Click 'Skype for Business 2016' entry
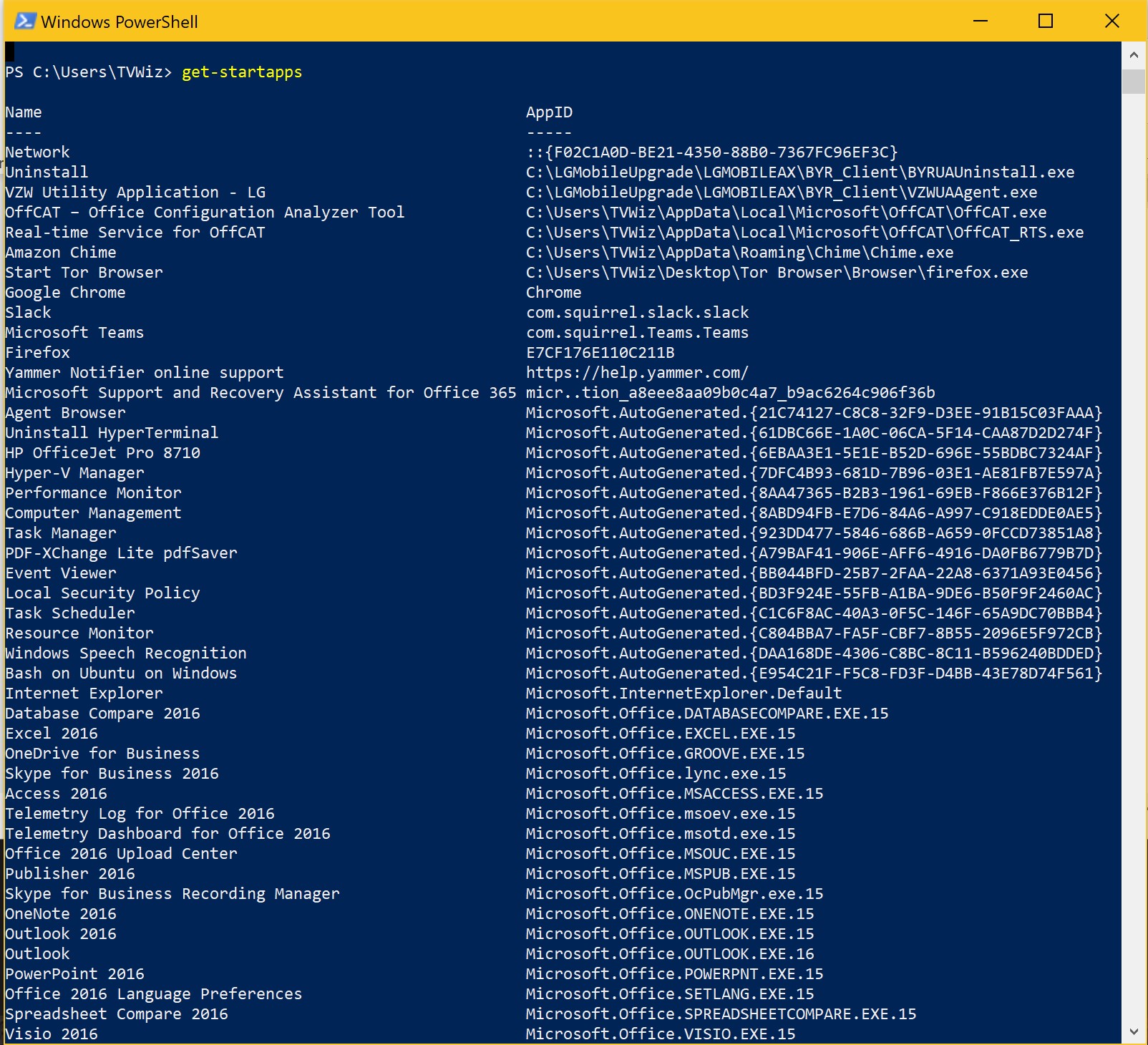Image resolution: width=1148 pixels, height=1045 pixels. click(x=112, y=774)
